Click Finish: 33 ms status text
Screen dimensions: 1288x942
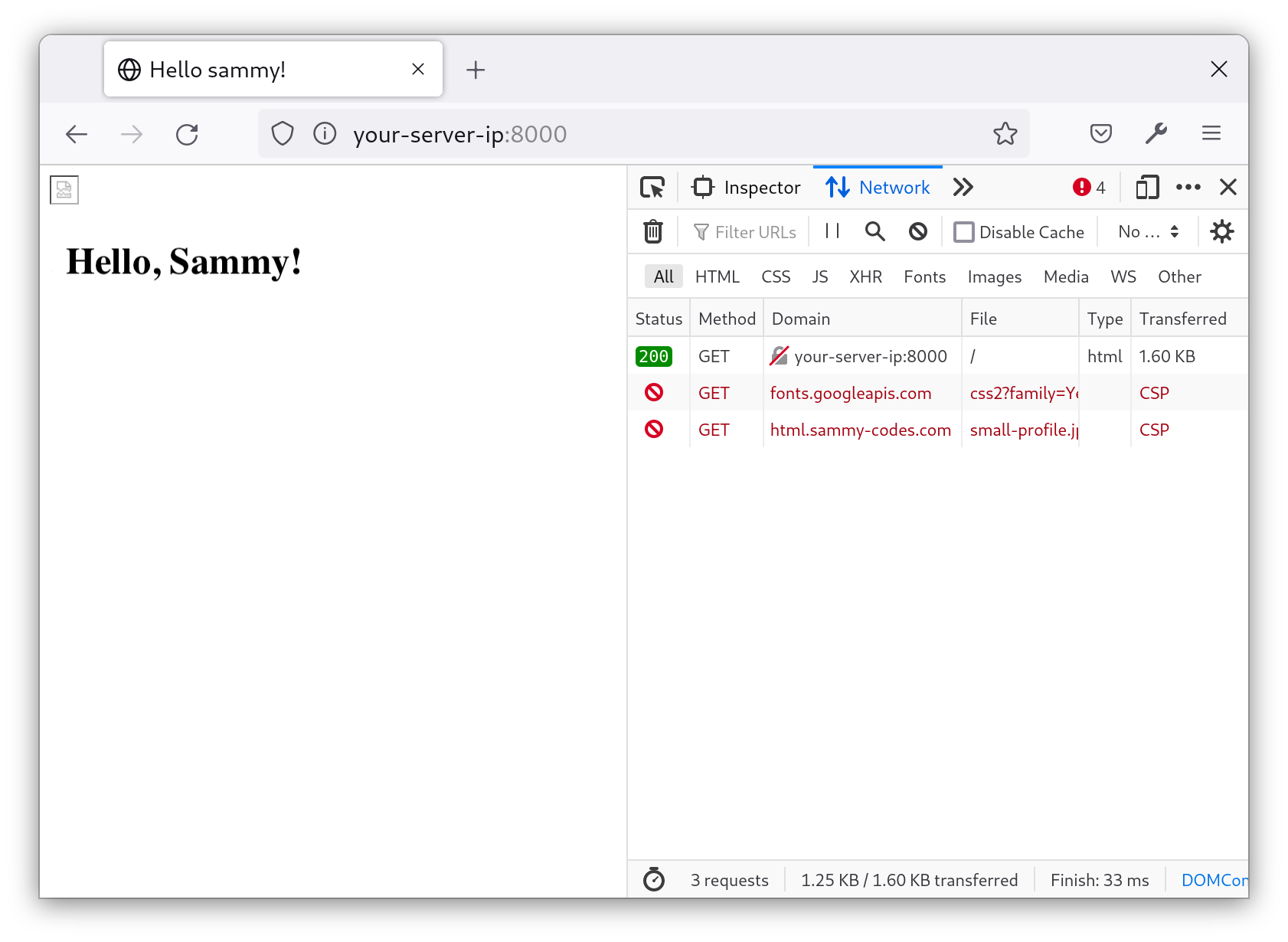pyautogui.click(x=1100, y=880)
